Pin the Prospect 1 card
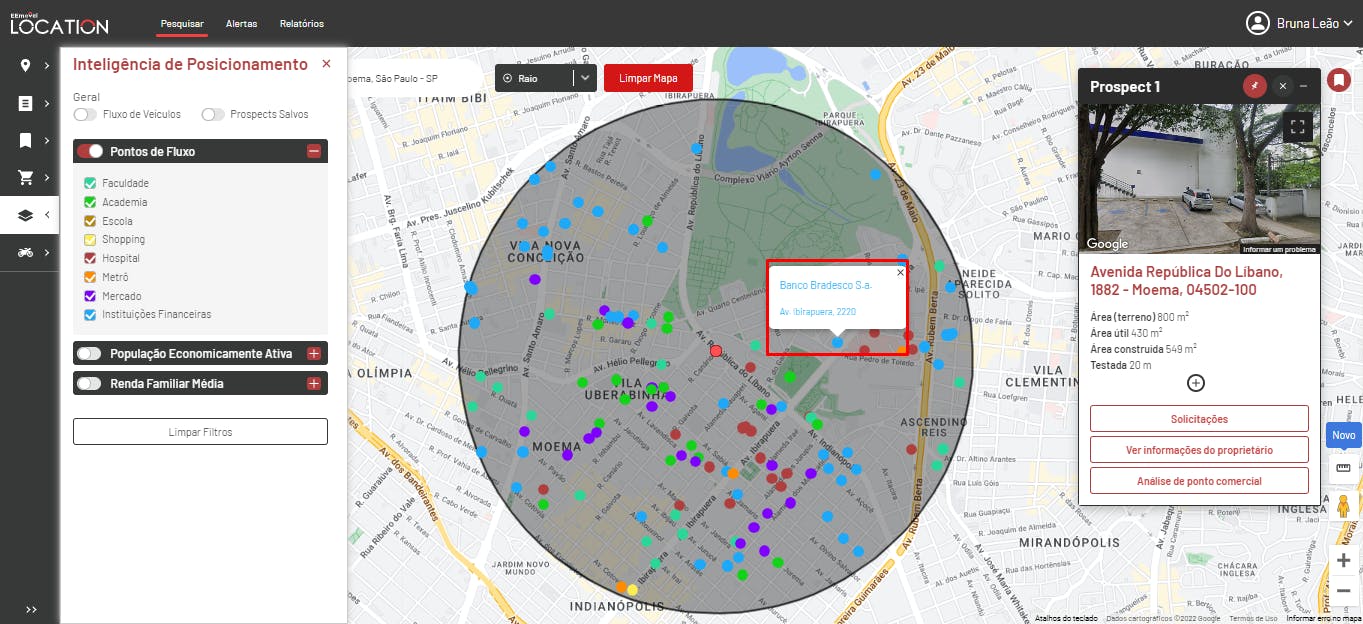 pyautogui.click(x=1255, y=86)
